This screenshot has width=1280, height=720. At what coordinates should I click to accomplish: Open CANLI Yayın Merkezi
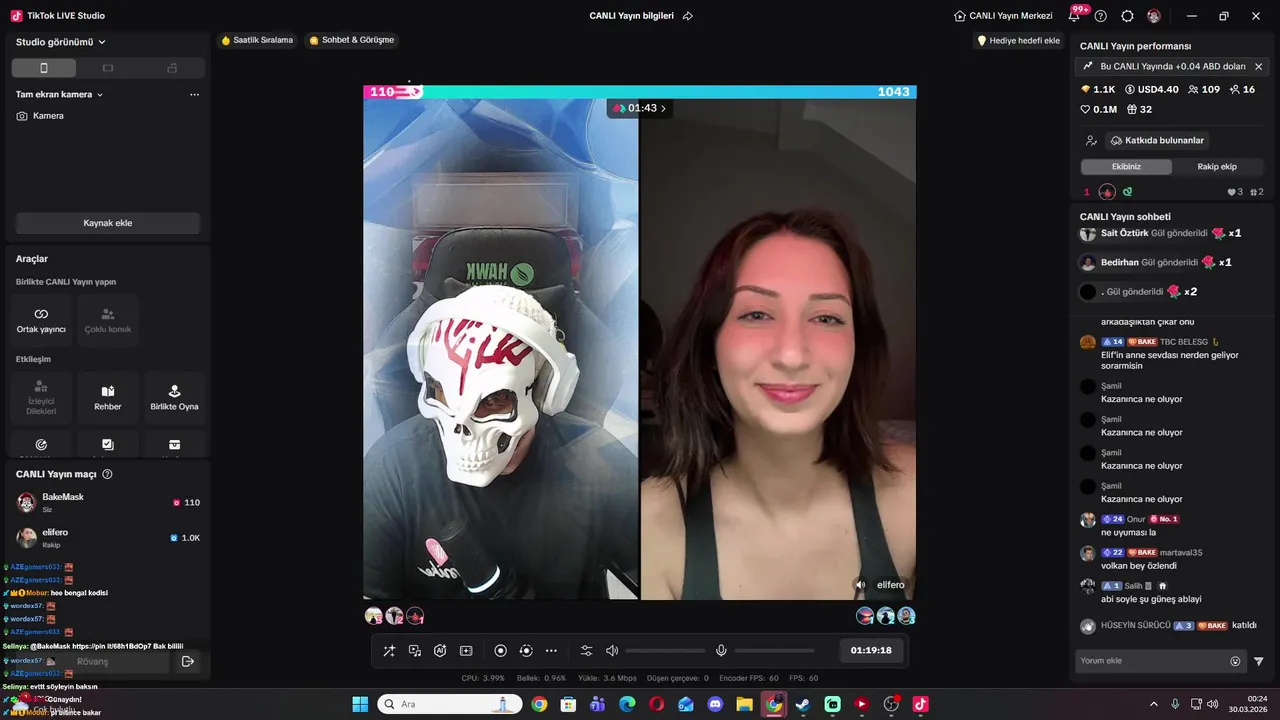(1003, 16)
